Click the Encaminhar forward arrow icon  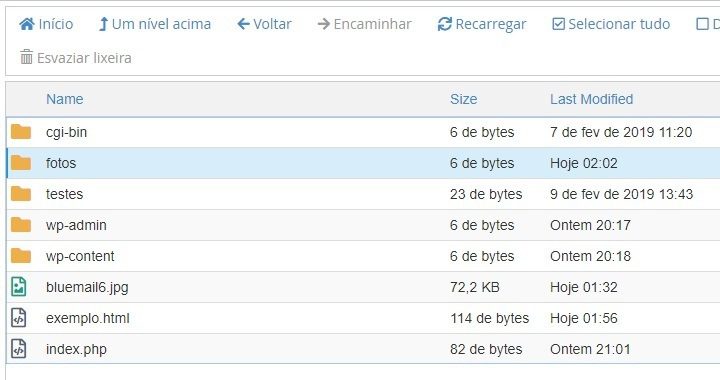pyautogui.click(x=324, y=24)
